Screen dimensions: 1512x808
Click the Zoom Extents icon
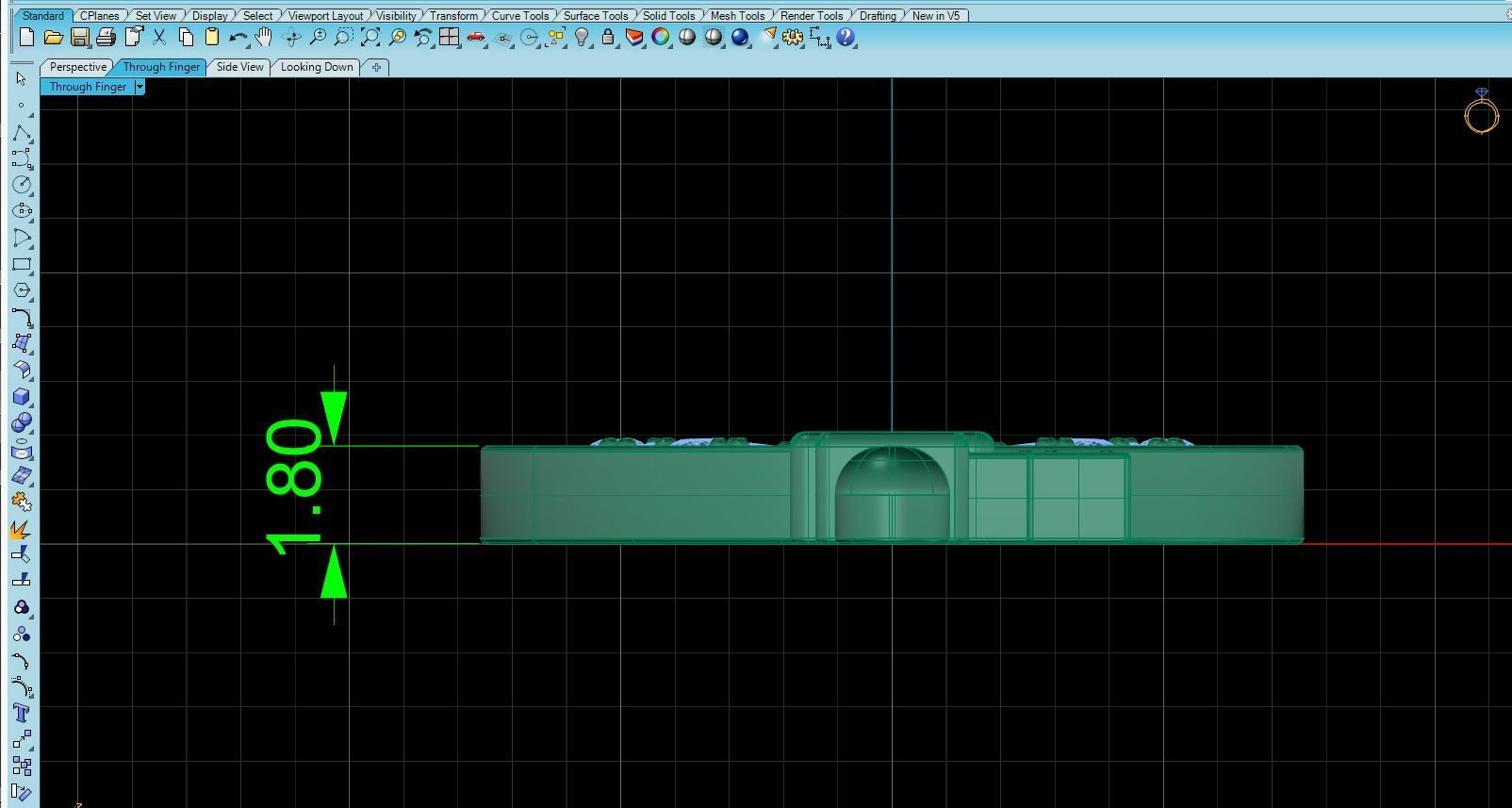pos(370,38)
